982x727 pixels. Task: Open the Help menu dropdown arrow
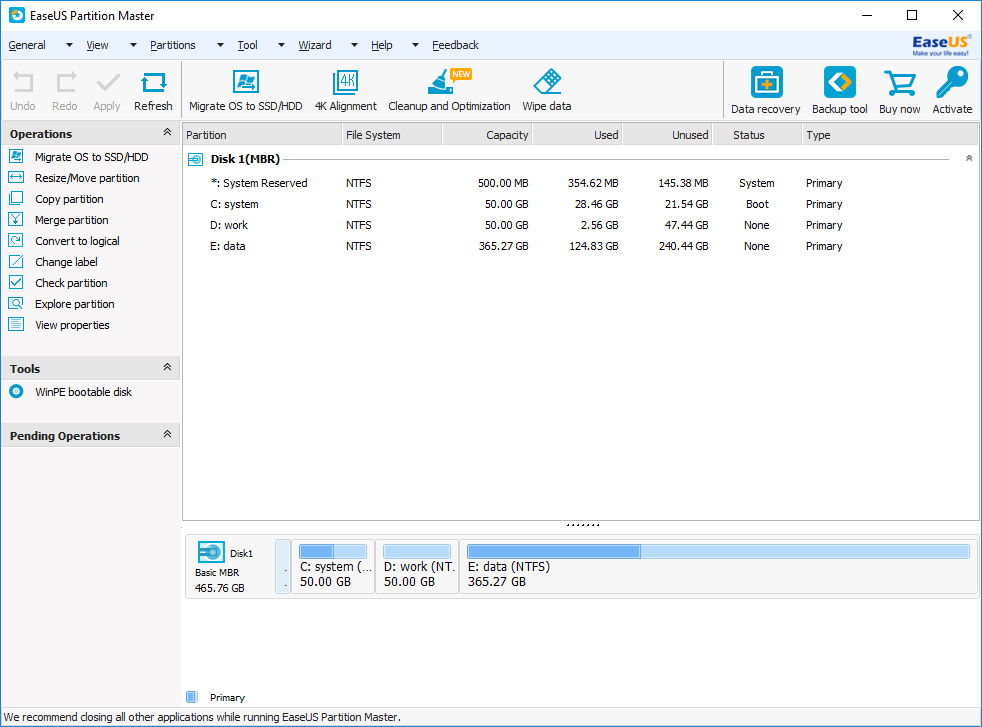[415, 45]
